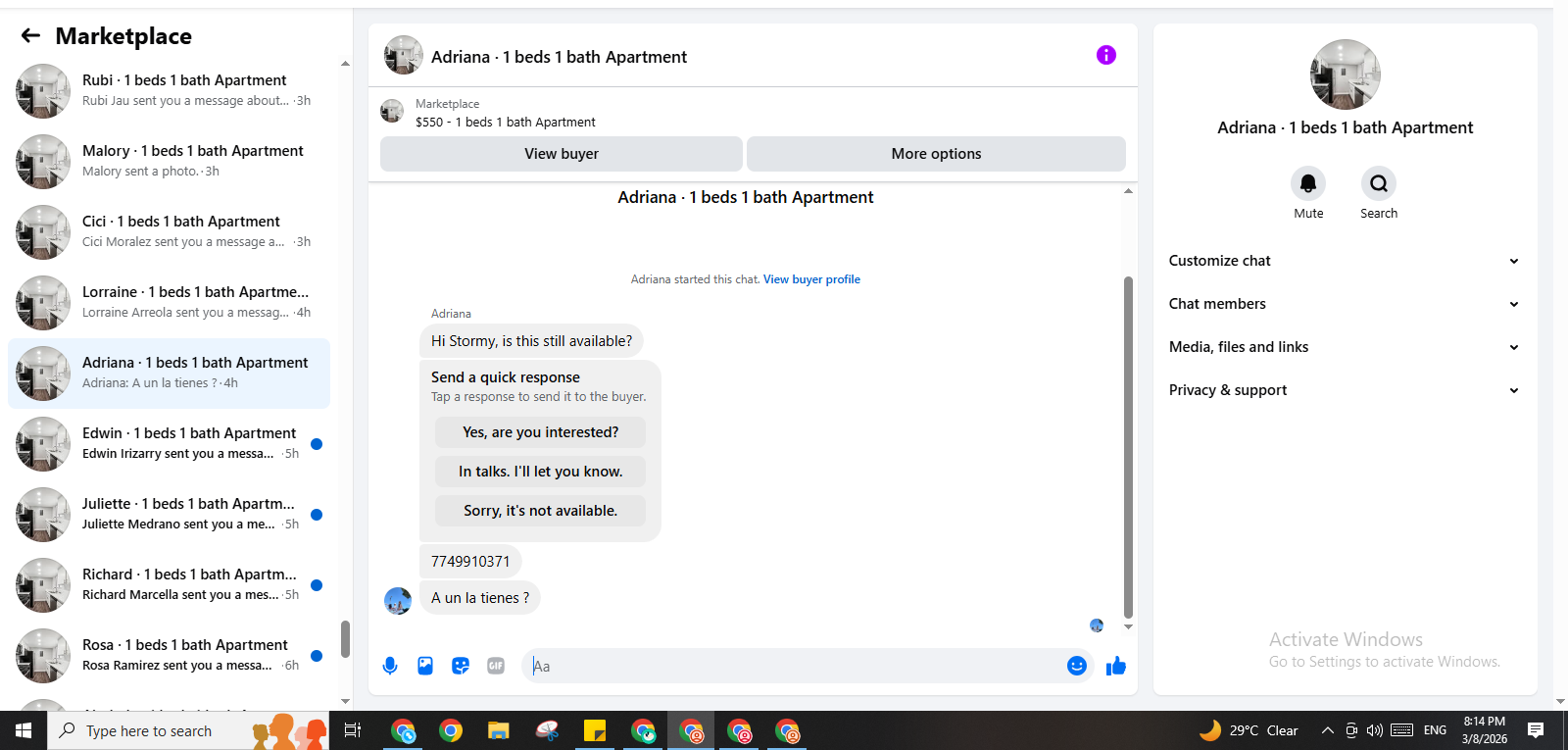The height and width of the screenshot is (750, 1568).
Task: Click Windows taskbar search box
Action: [x=188, y=730]
